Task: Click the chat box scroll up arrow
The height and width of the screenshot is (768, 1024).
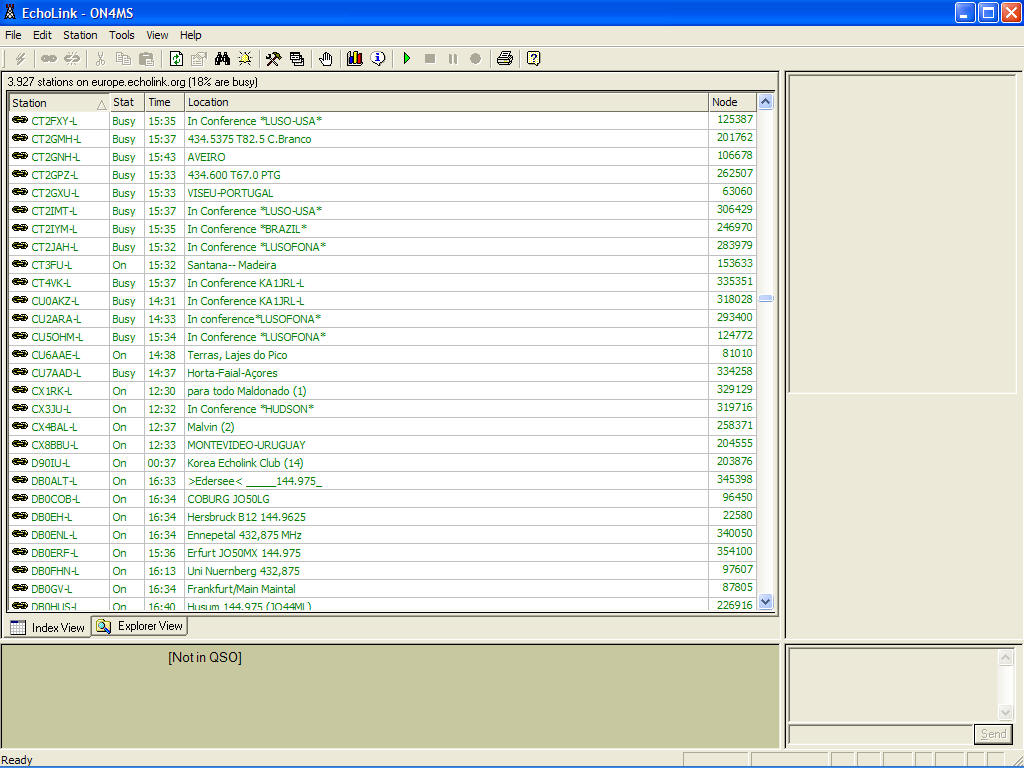Action: pyautogui.click(x=1005, y=658)
